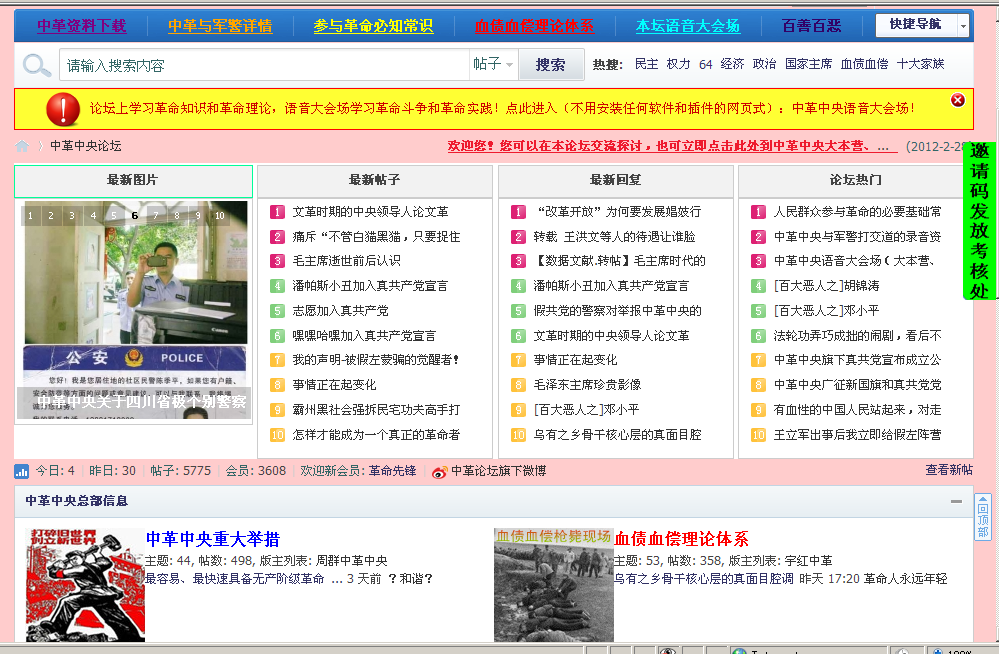The width and height of the screenshot is (999, 654).
Task: Select hot search keyword 十大家族
Action: (921, 64)
